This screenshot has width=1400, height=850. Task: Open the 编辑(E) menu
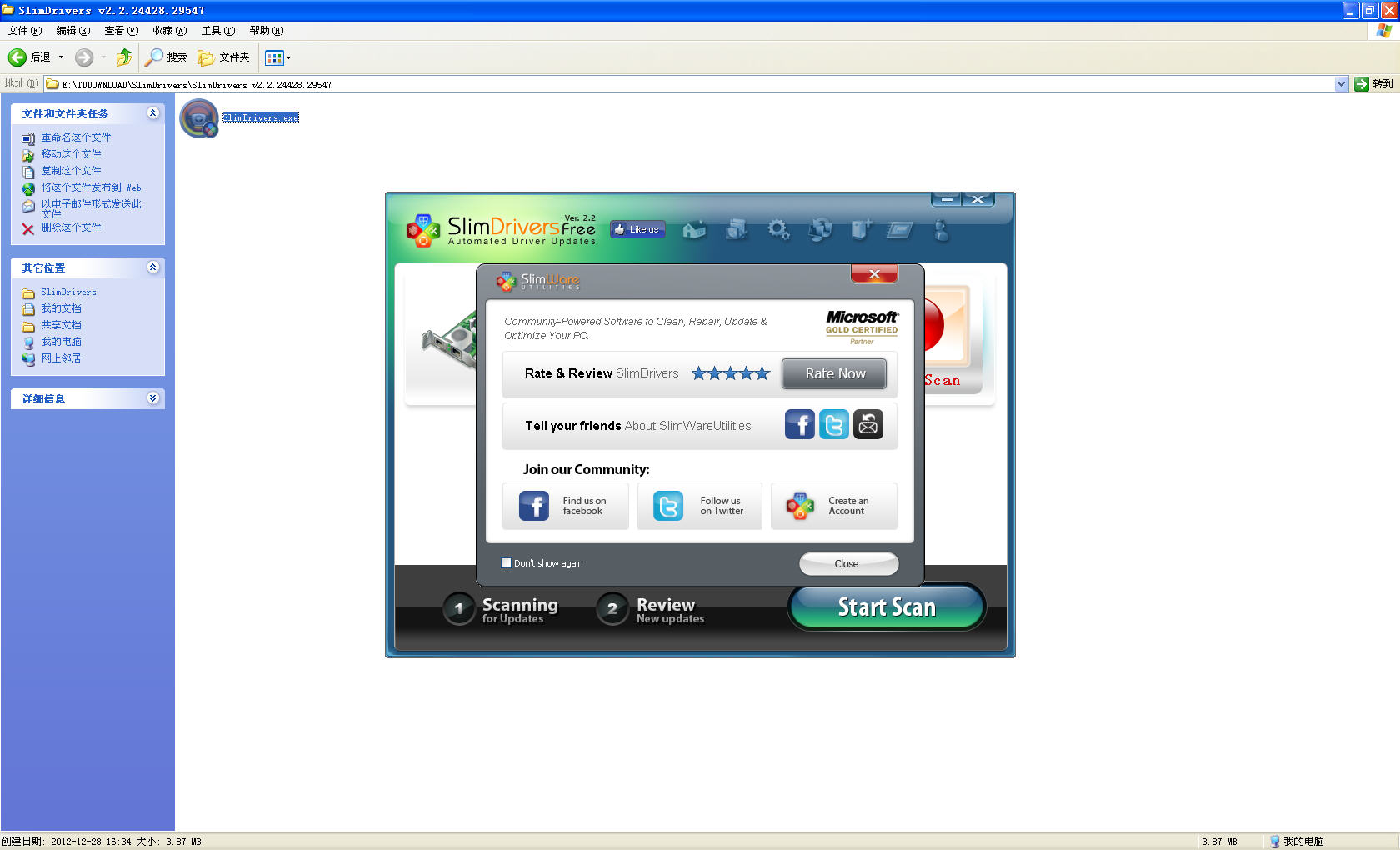[x=72, y=31]
